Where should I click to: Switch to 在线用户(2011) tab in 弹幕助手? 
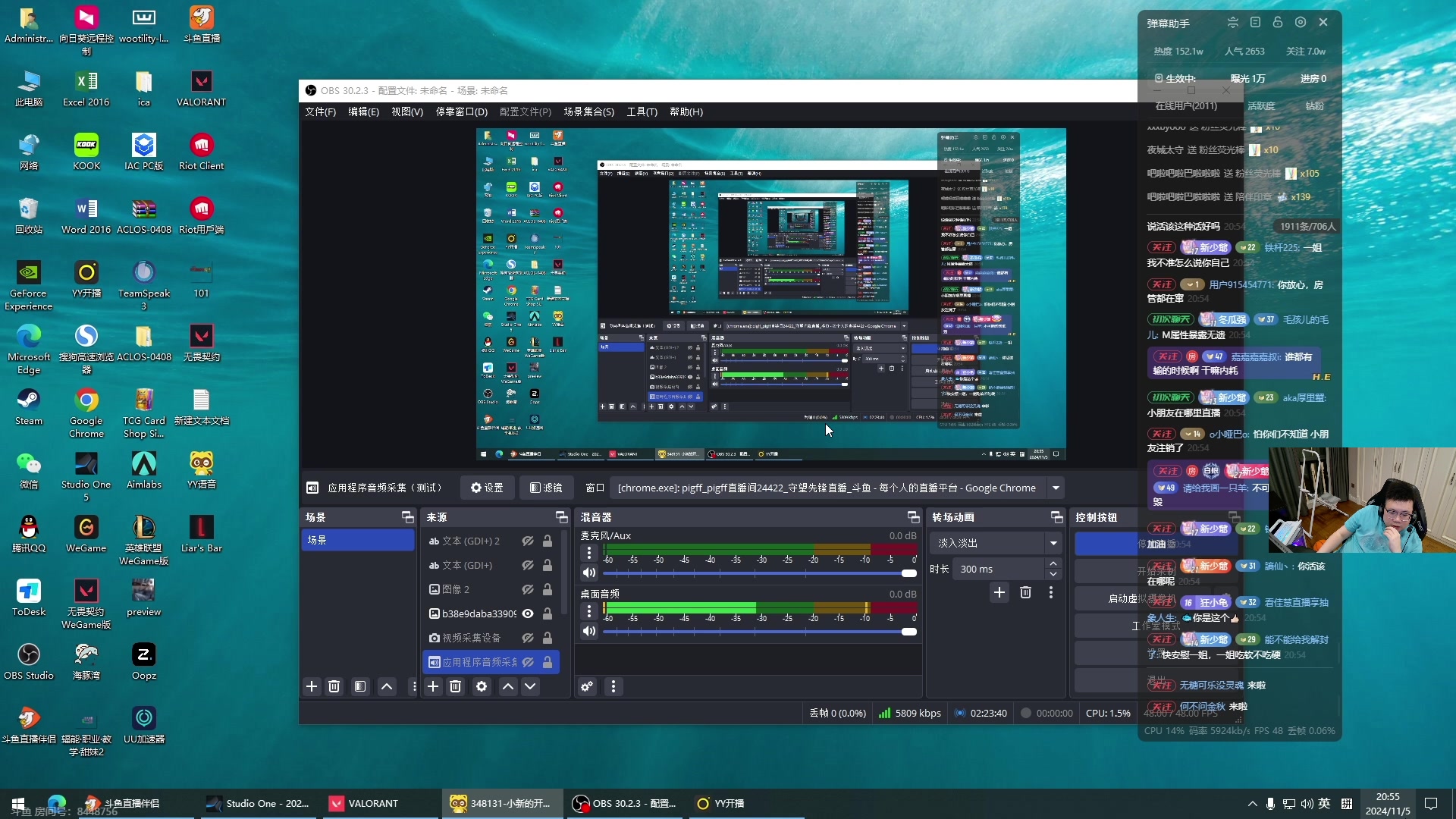point(1186,106)
